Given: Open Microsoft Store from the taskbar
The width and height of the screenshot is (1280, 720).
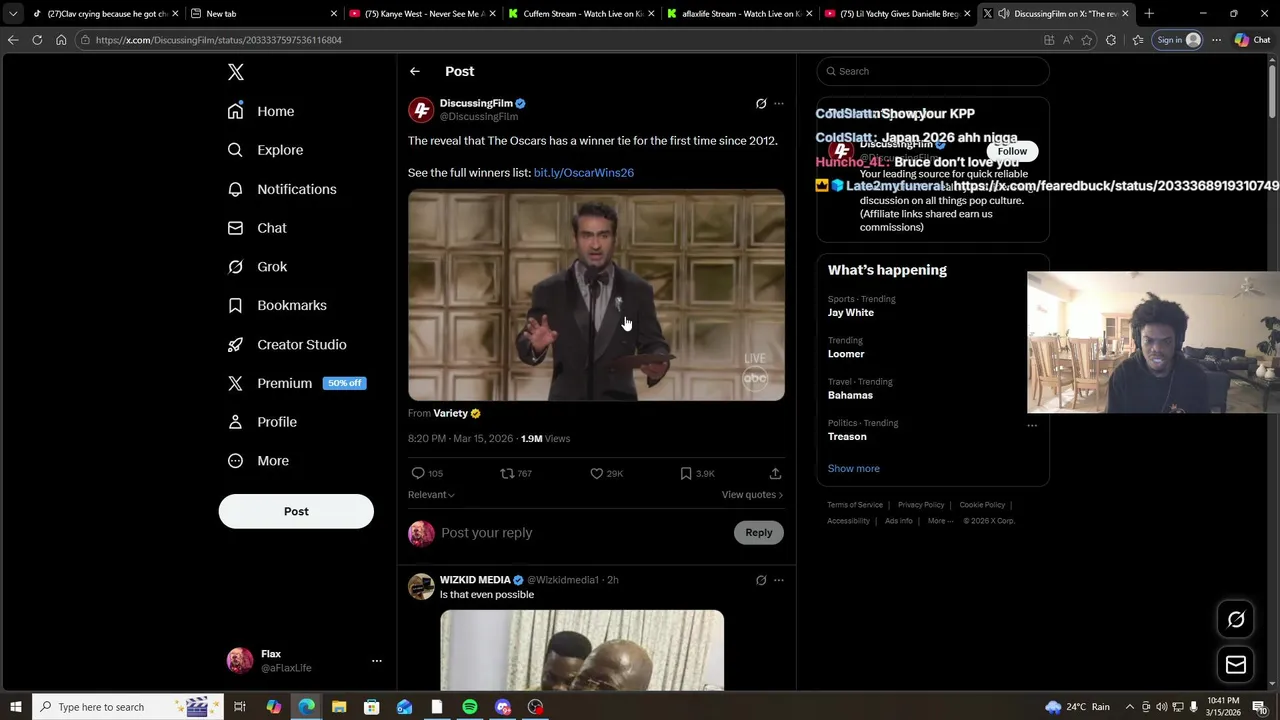Looking at the screenshot, I should click(x=372, y=707).
